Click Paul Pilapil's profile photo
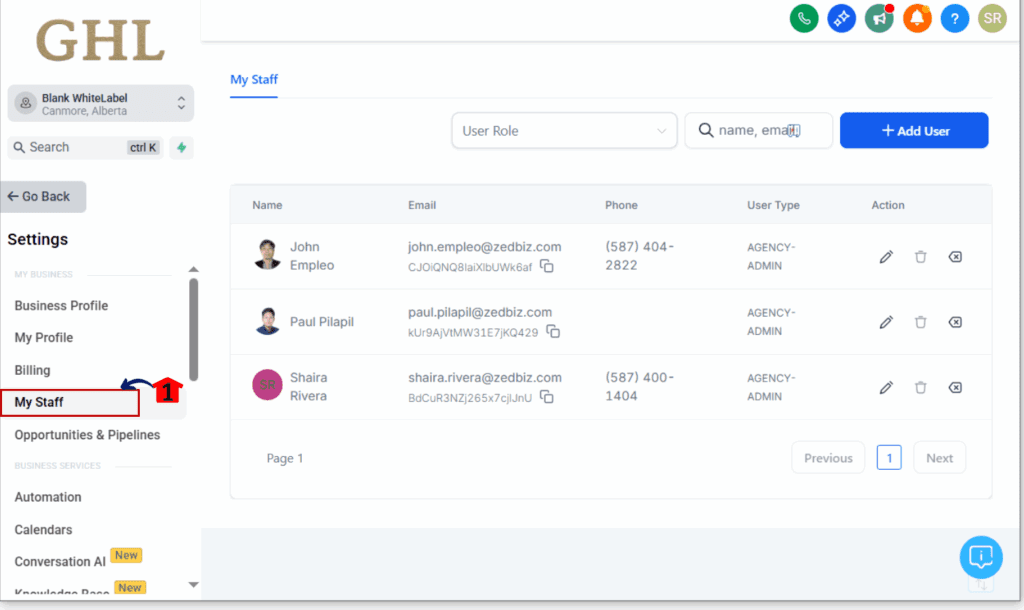Viewport: 1024px width, 610px height. pyautogui.click(x=267, y=321)
